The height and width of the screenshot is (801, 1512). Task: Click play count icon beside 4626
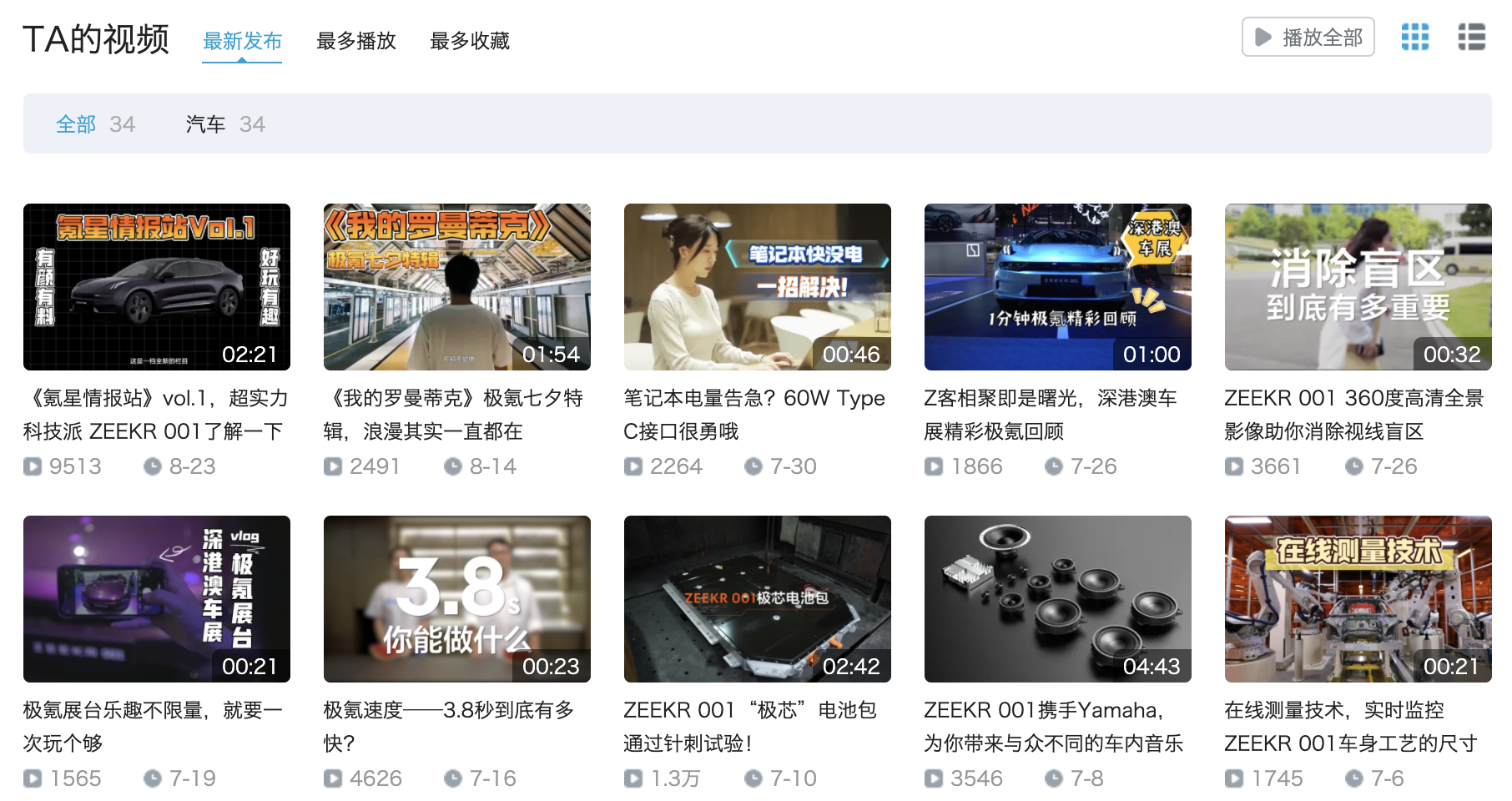(x=333, y=778)
